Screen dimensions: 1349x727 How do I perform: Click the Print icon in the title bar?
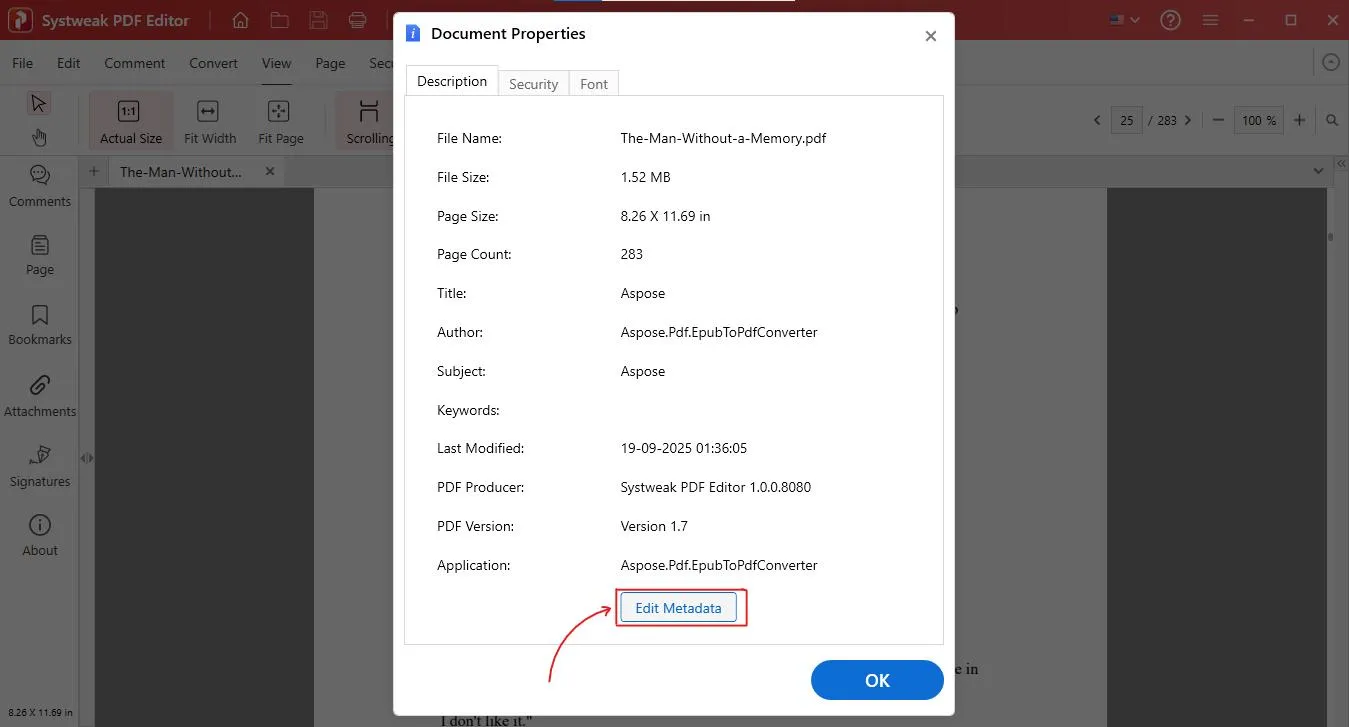pyautogui.click(x=358, y=19)
